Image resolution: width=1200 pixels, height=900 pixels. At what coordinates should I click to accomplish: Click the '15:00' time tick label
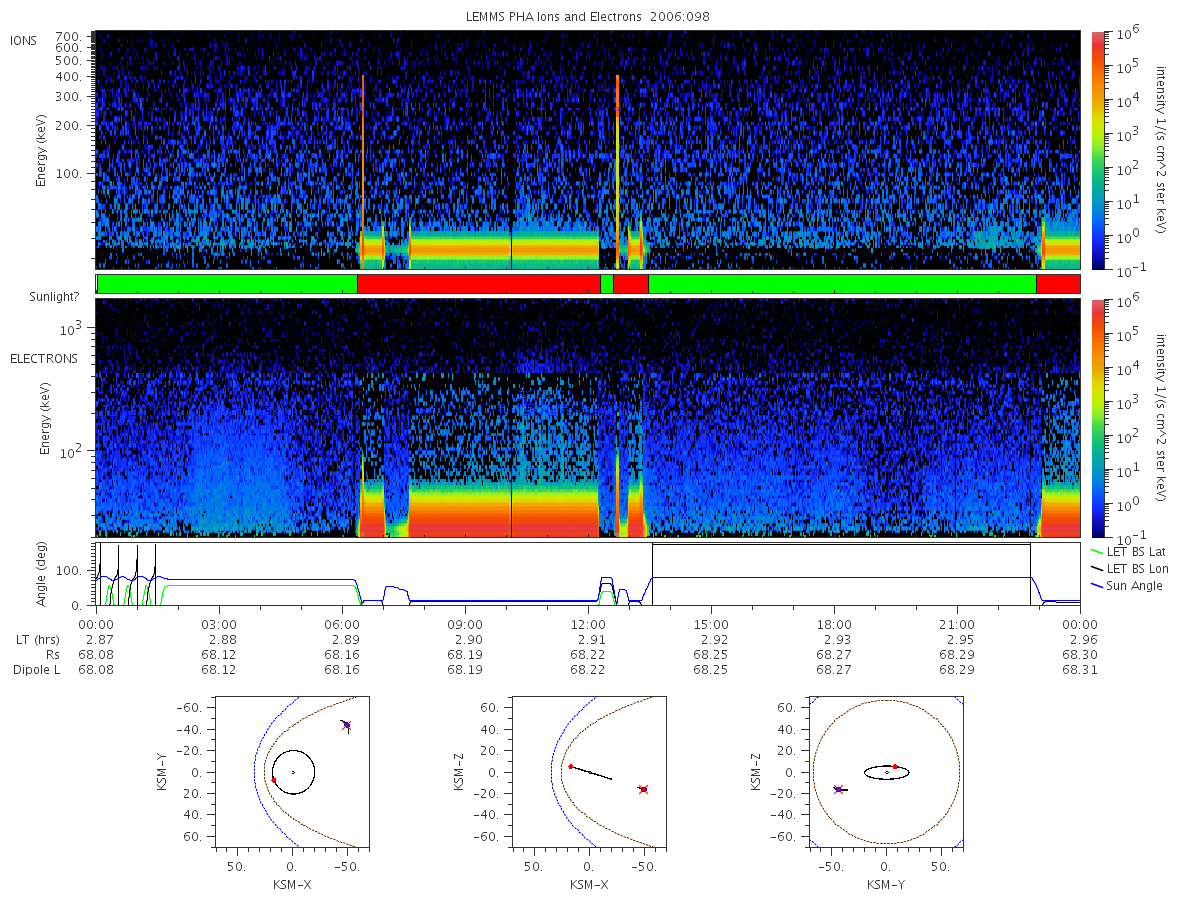pyautogui.click(x=711, y=624)
